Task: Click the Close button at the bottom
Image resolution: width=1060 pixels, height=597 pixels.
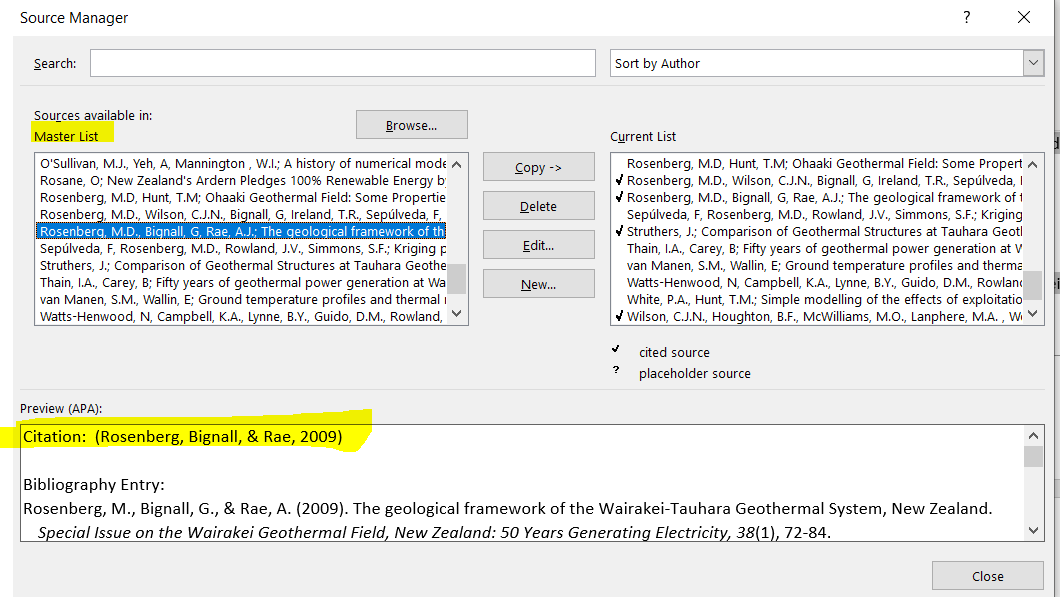Action: pos(988,576)
